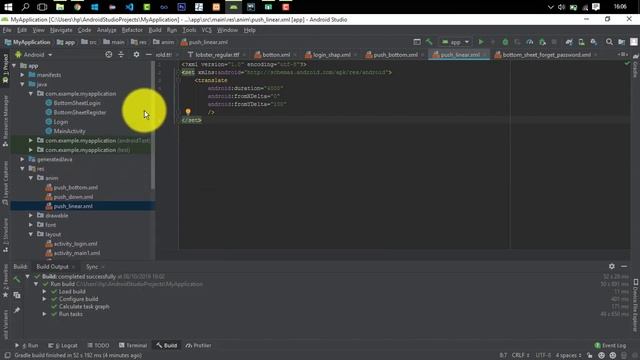
Task: Open the TODO tool window
Action: click(x=98, y=345)
